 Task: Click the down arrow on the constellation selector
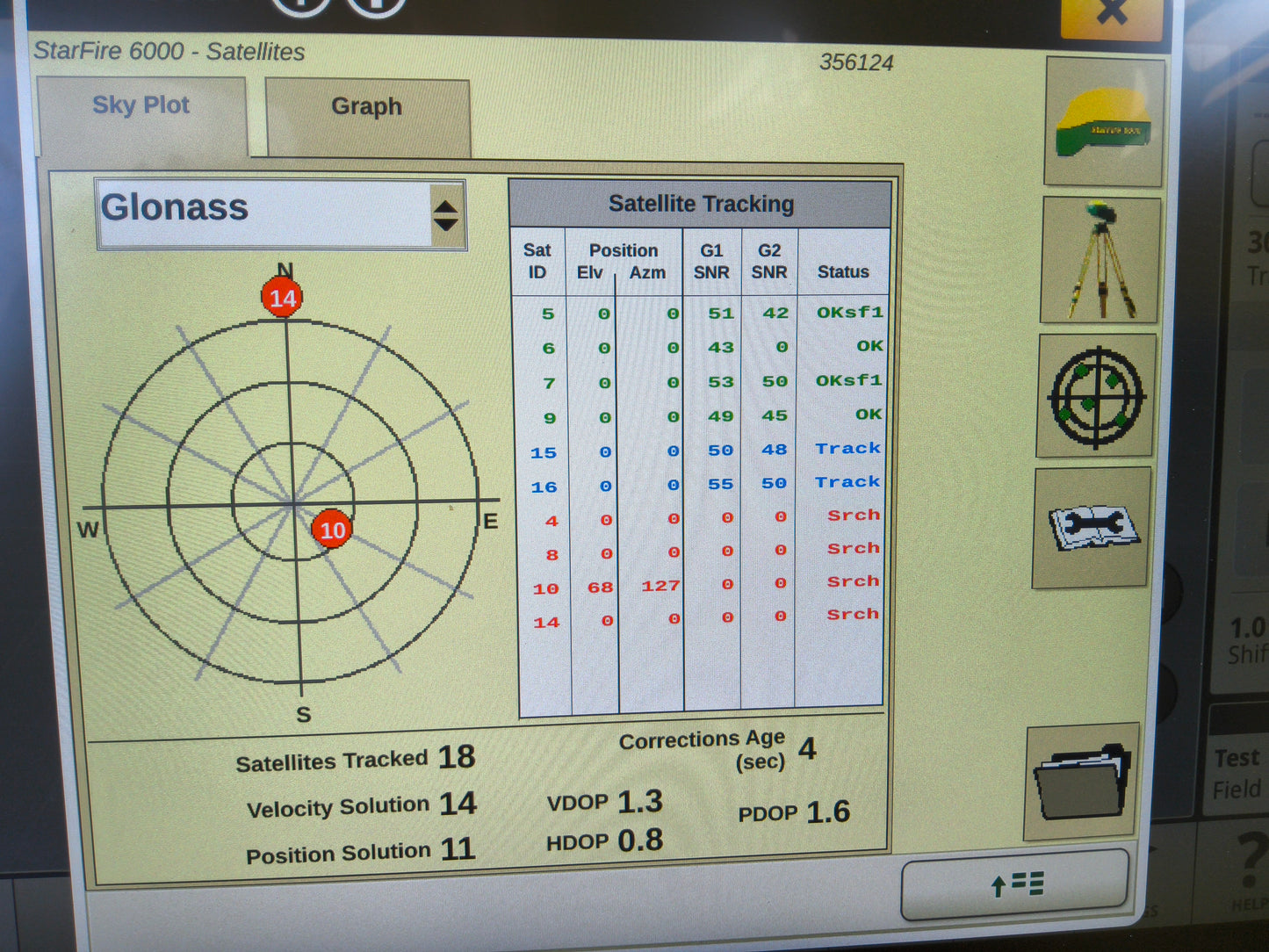click(447, 226)
